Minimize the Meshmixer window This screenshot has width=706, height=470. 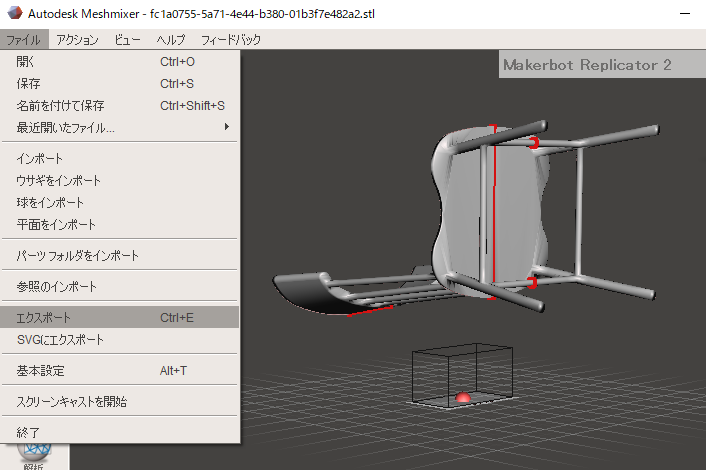[685, 14]
